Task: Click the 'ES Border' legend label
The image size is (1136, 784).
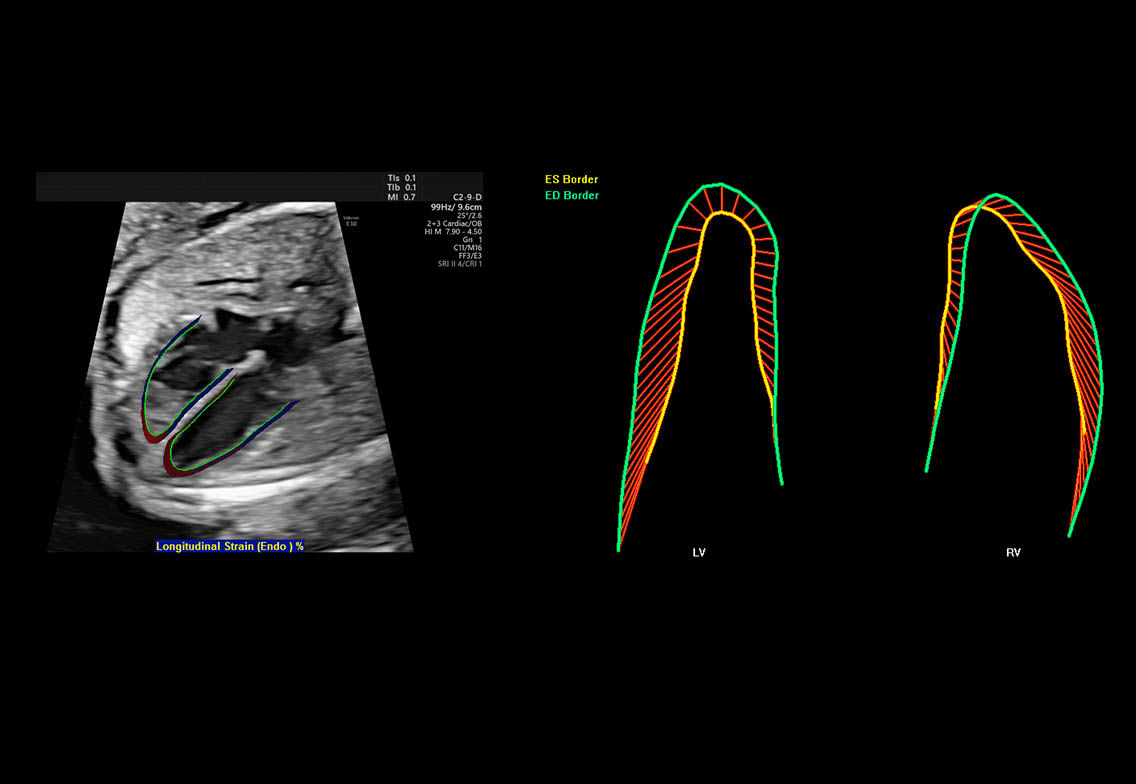Action: click(x=572, y=180)
